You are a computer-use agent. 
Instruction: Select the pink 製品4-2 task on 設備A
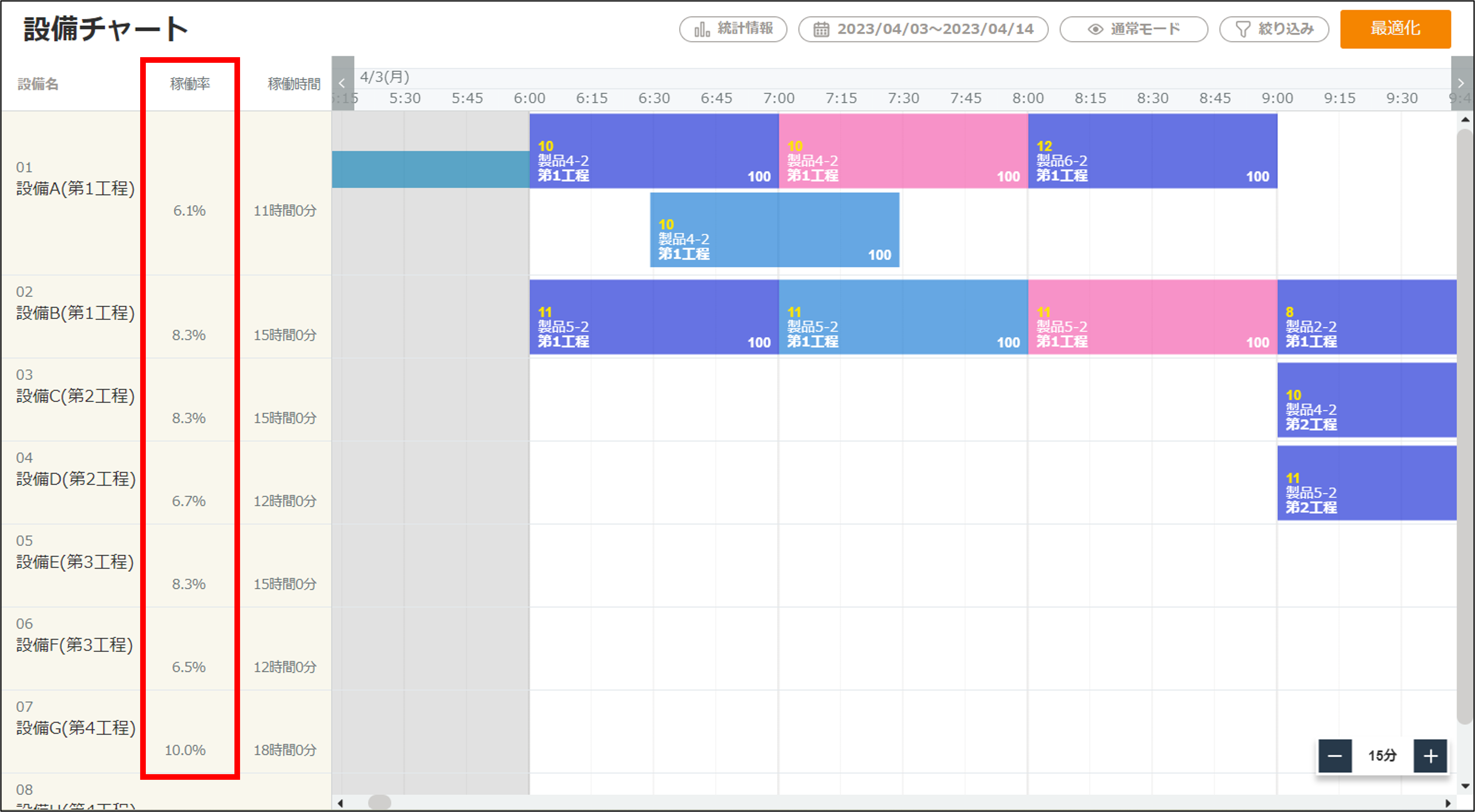coord(903,151)
